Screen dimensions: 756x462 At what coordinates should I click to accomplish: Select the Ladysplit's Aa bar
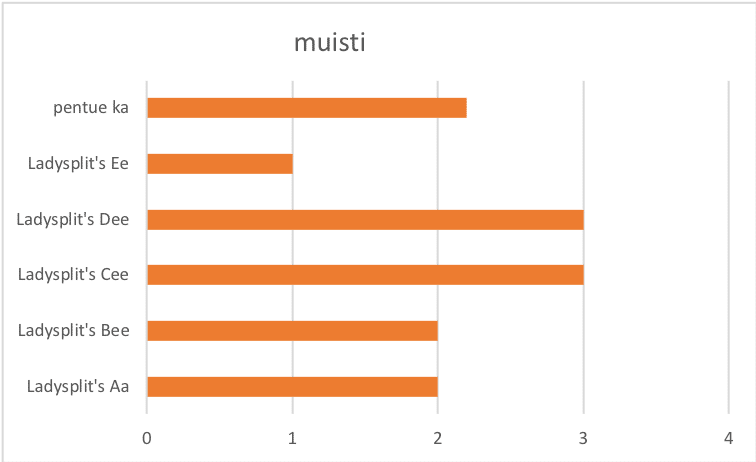pos(292,386)
